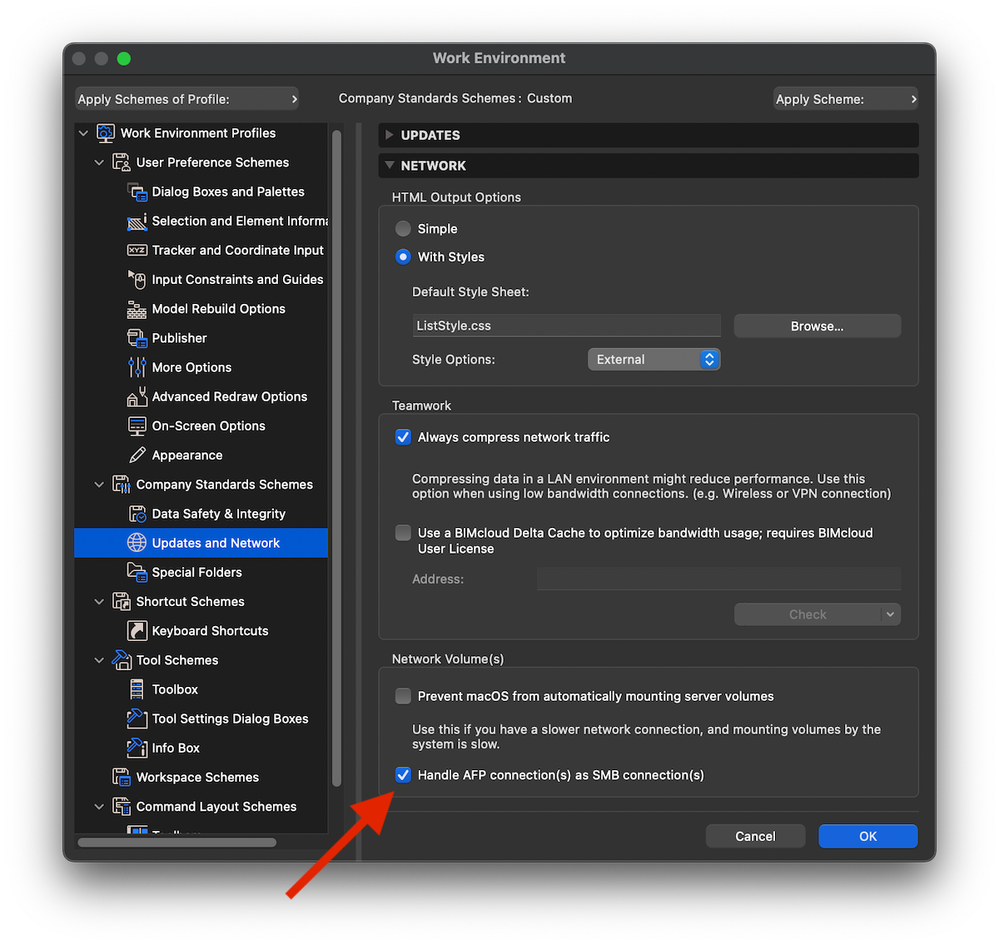Screen dimensions: 999x945
Task: Select the Dialog Boxes and Palettes icon
Action: [x=137, y=192]
